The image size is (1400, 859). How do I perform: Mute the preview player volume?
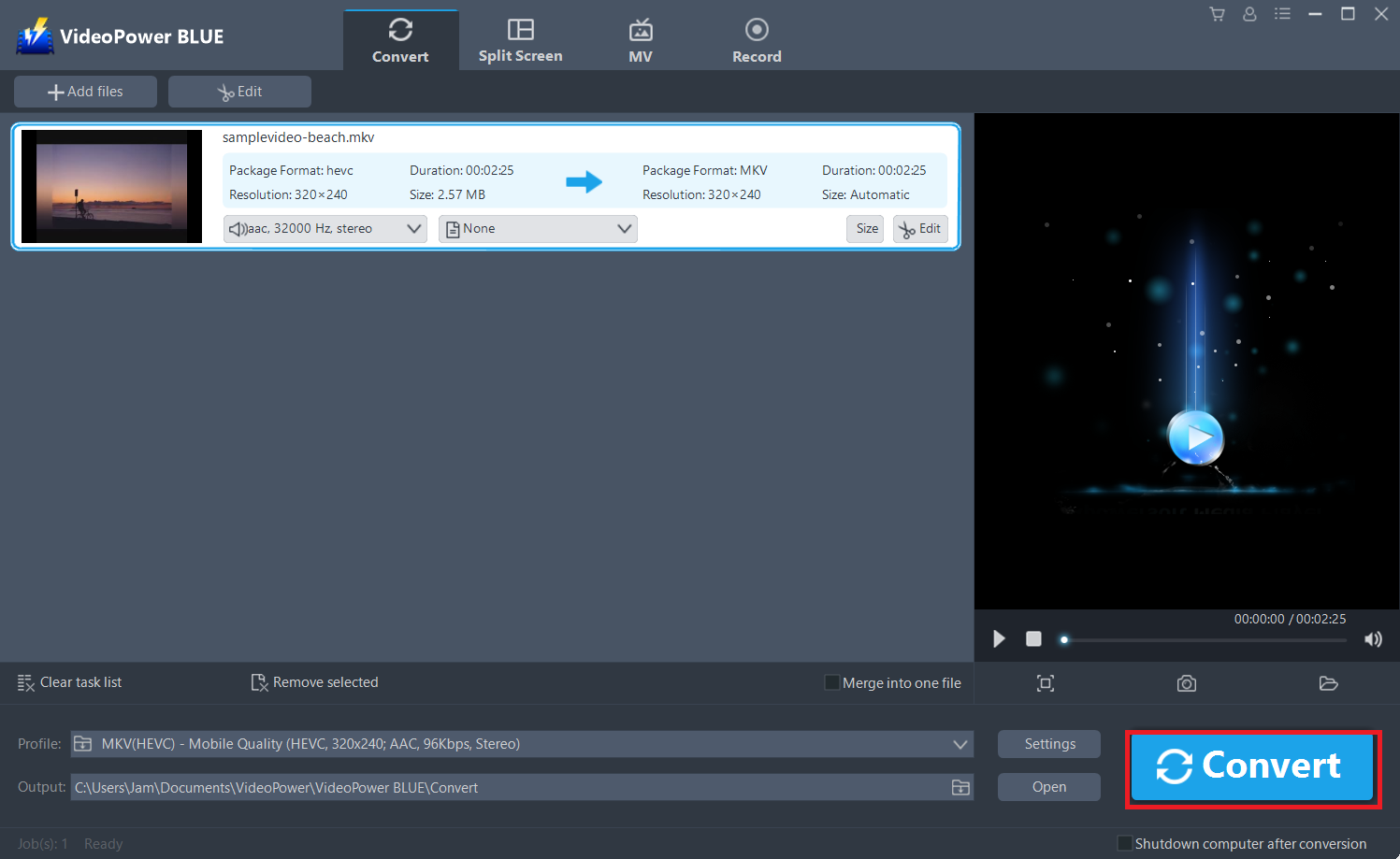click(x=1373, y=639)
